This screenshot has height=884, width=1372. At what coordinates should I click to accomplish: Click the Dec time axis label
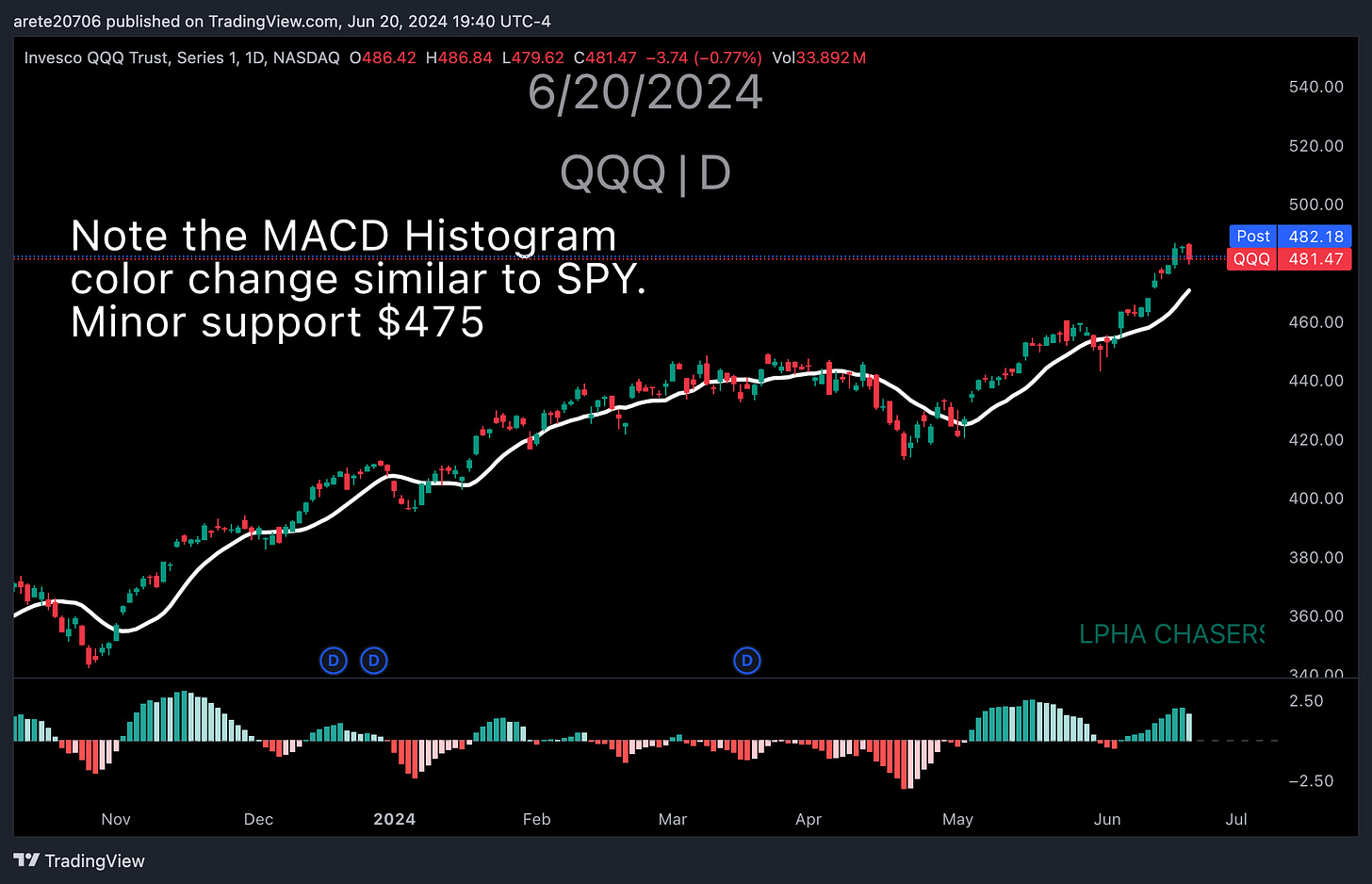click(x=258, y=820)
